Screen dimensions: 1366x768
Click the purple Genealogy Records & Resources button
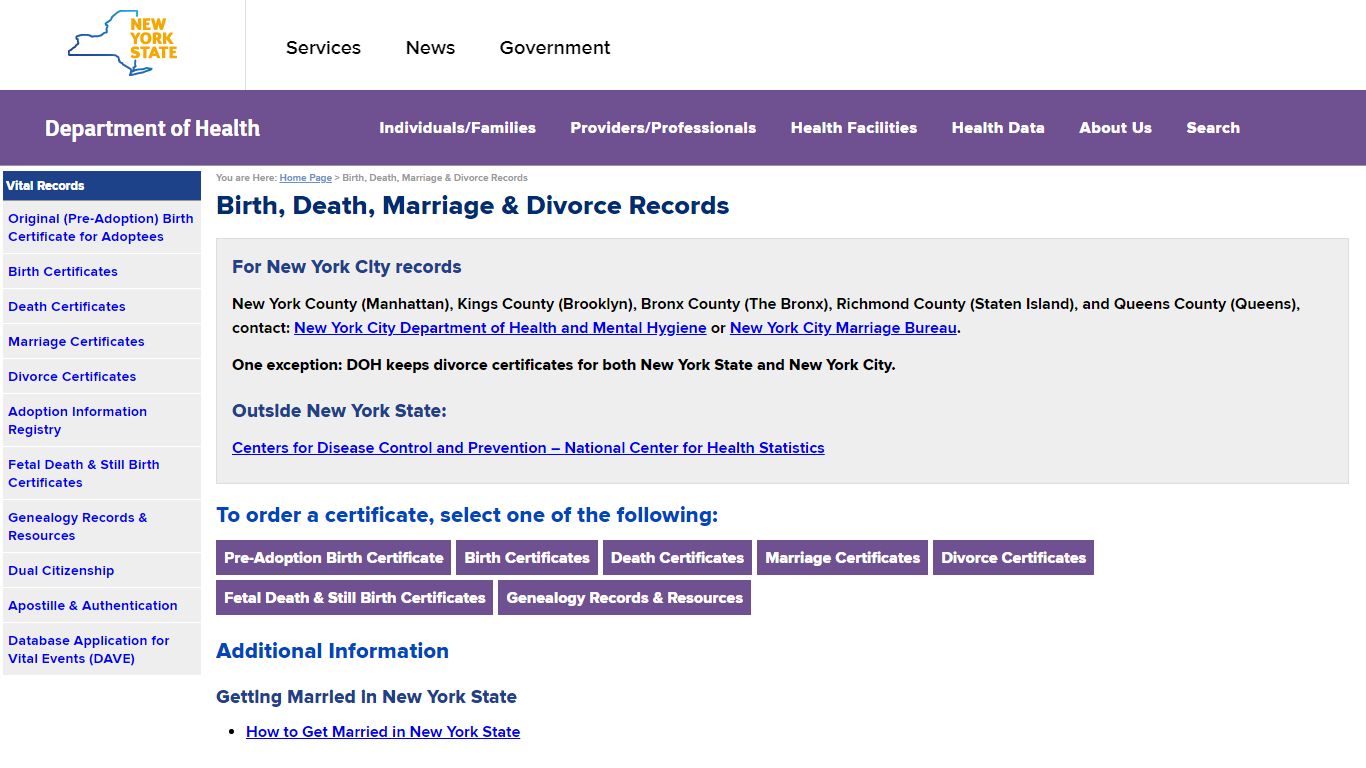(x=624, y=598)
